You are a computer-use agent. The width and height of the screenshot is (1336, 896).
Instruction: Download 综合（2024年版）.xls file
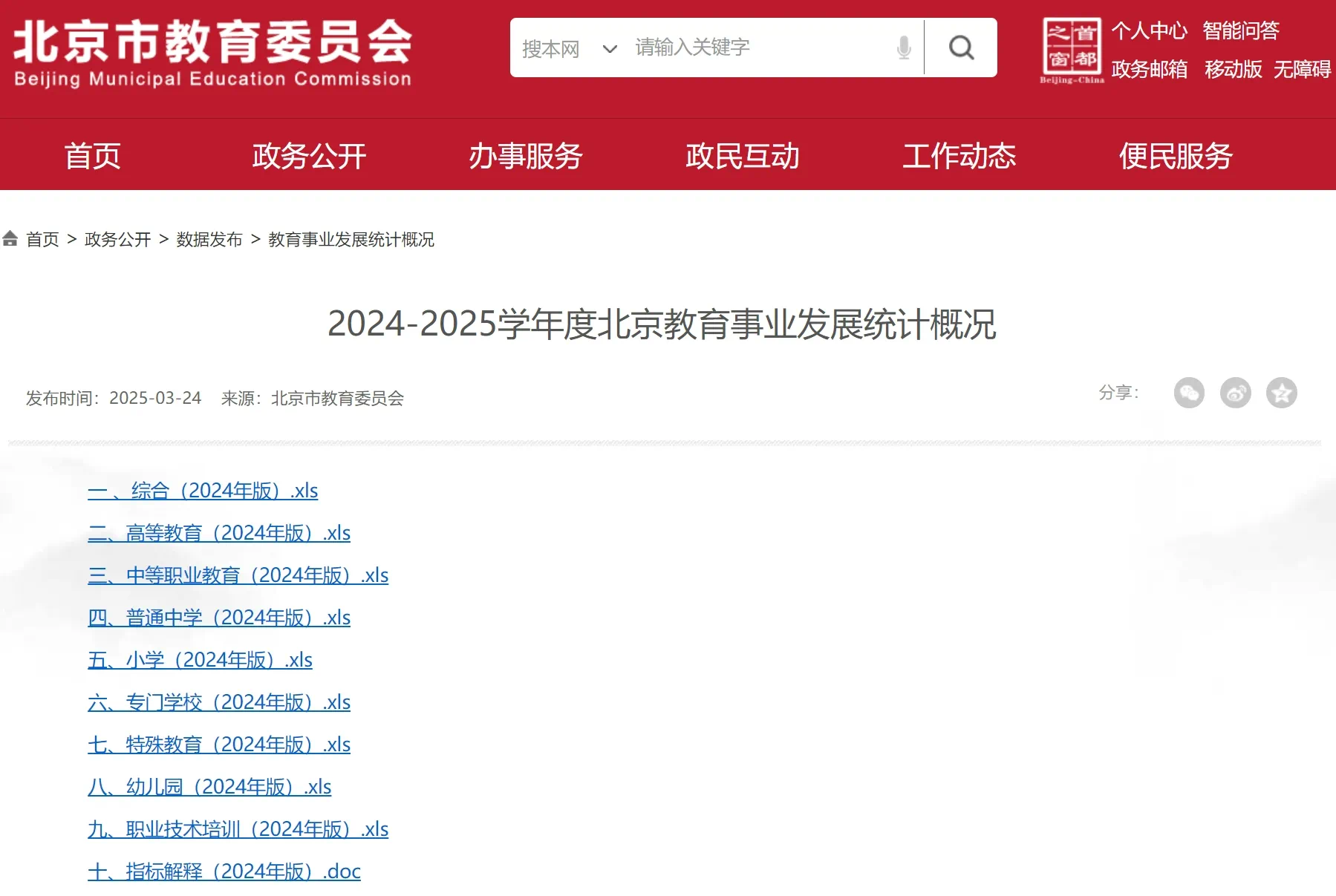click(x=202, y=491)
